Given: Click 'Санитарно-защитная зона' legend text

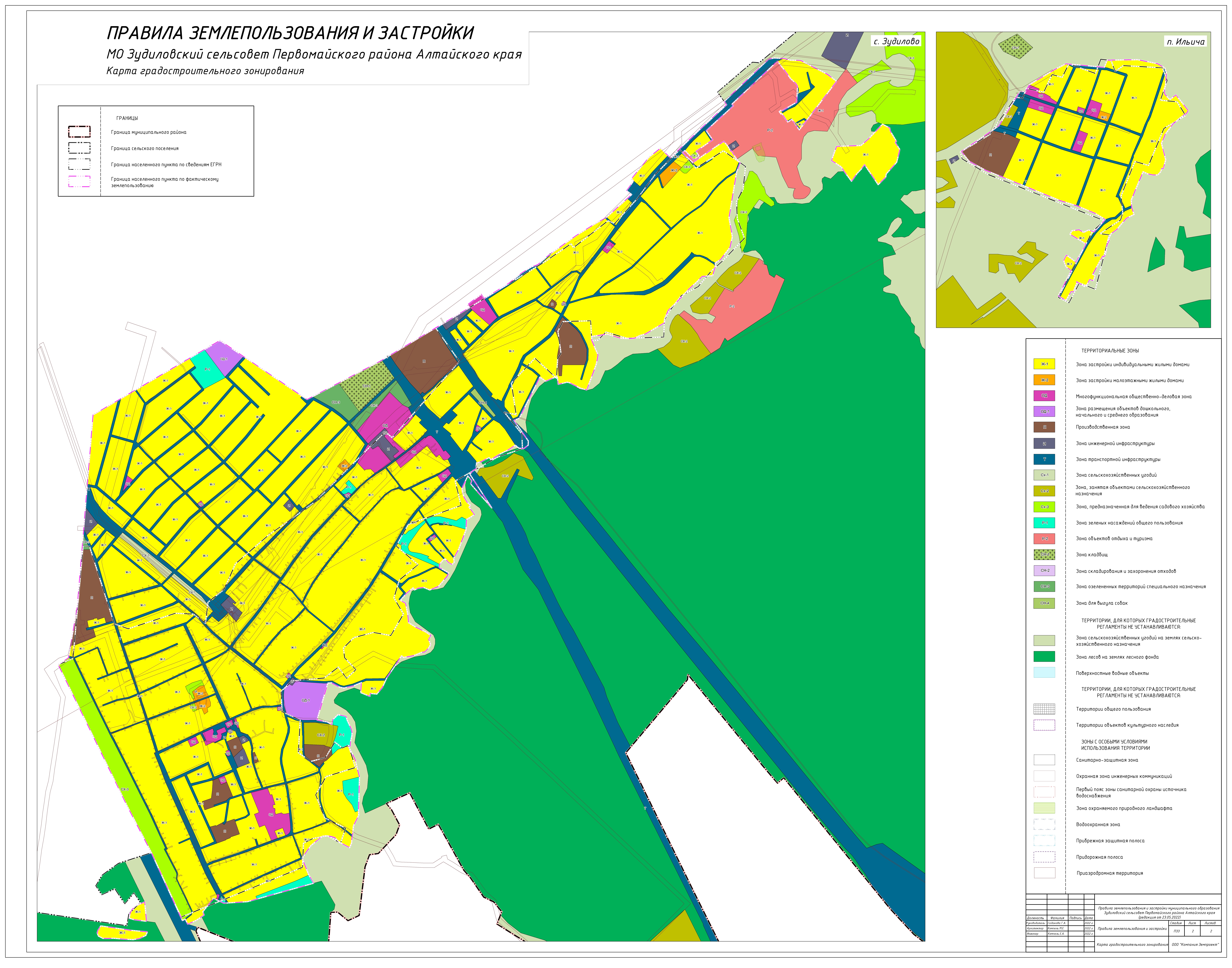Looking at the screenshot, I should click(x=1107, y=760).
